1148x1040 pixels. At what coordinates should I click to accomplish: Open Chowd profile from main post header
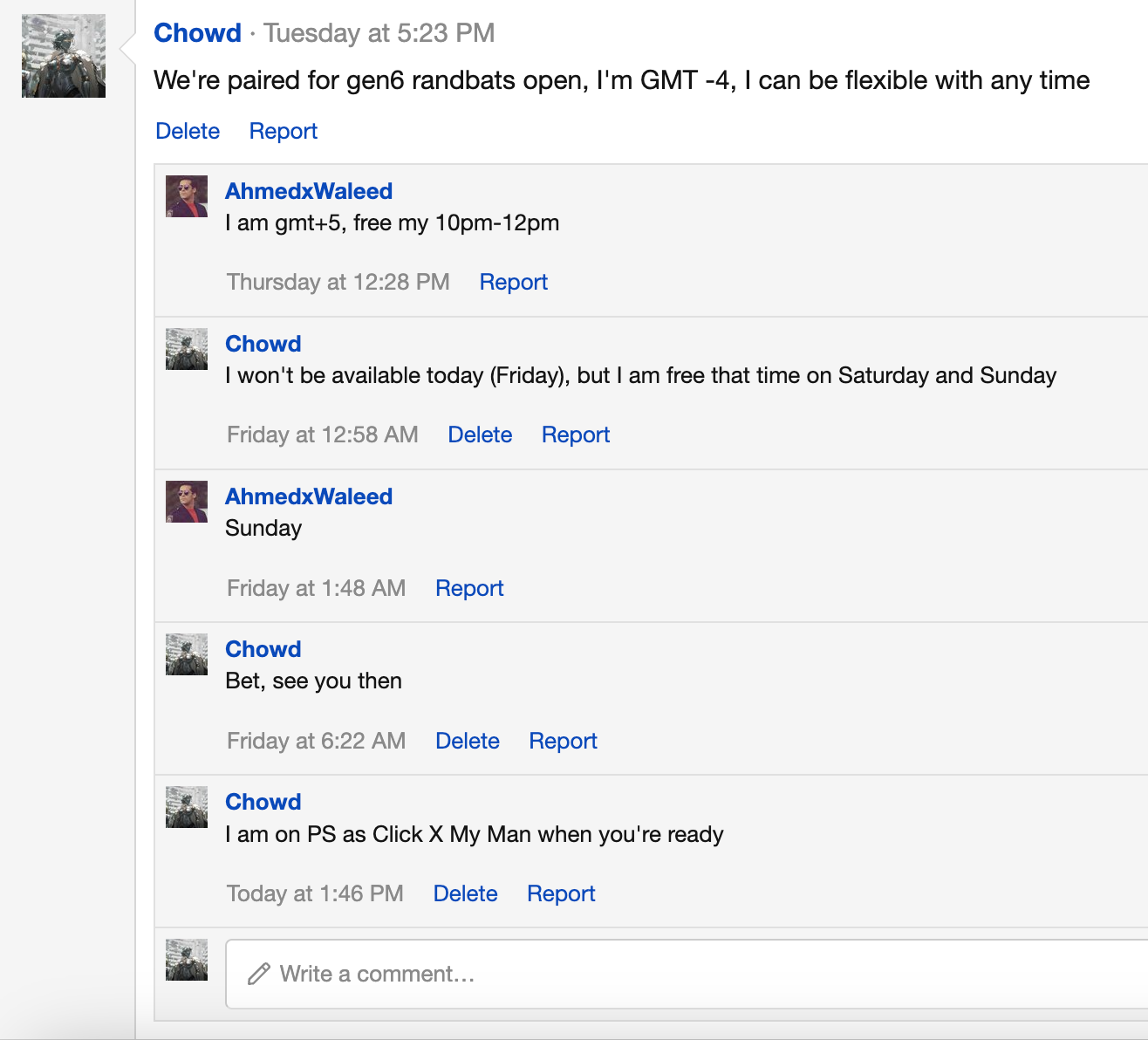pyautogui.click(x=197, y=33)
